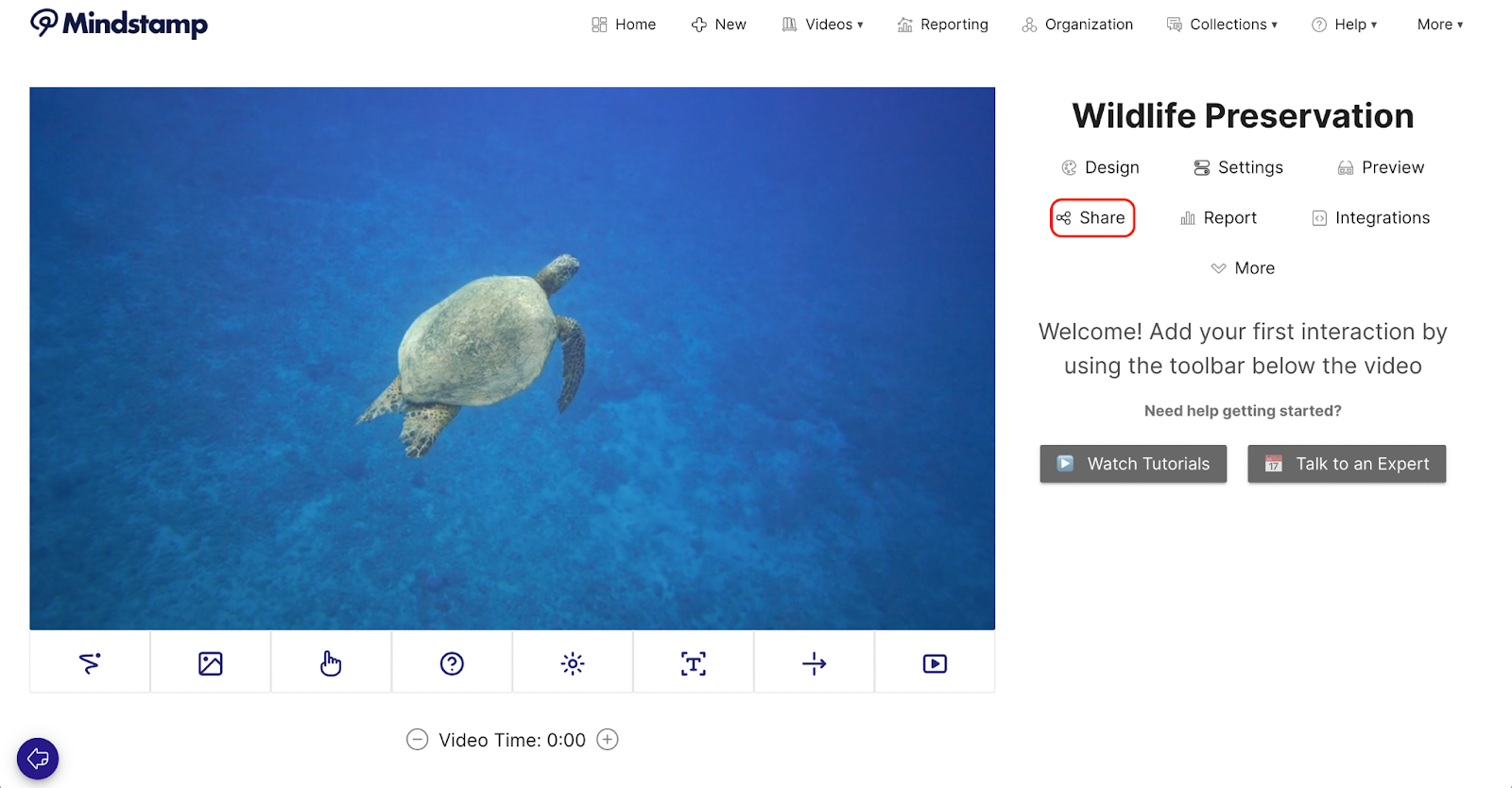The width and height of the screenshot is (1512, 788).
Task: Add a question interaction from the toolbar
Action: click(x=452, y=663)
